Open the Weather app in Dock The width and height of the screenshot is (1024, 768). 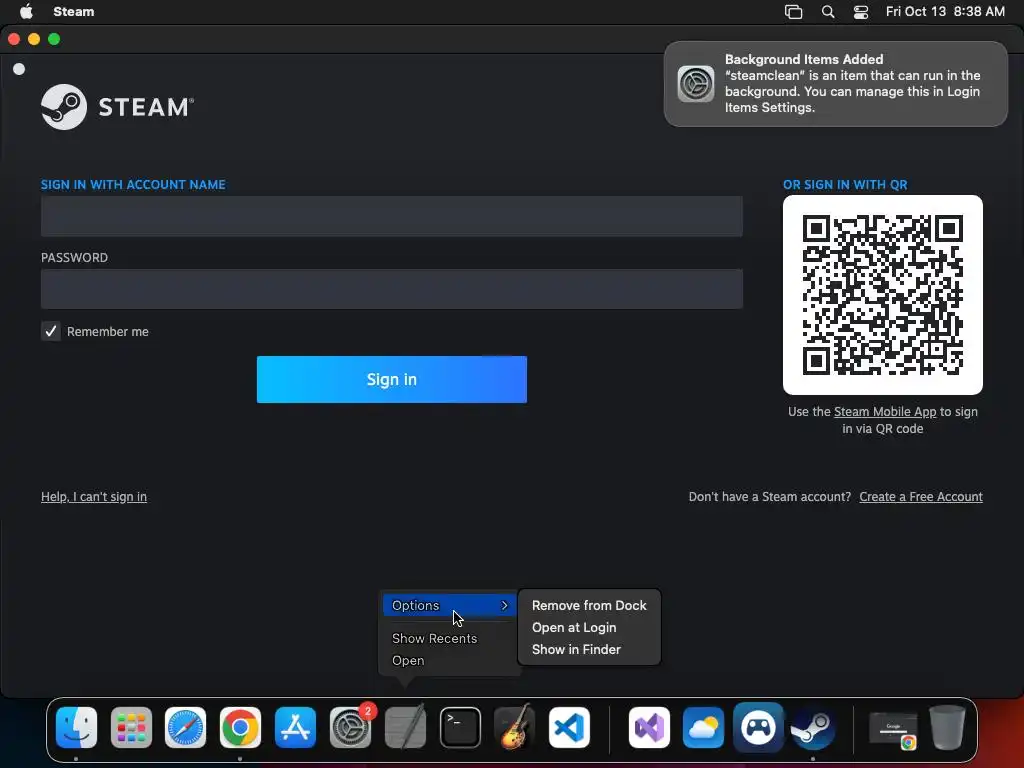click(x=703, y=727)
